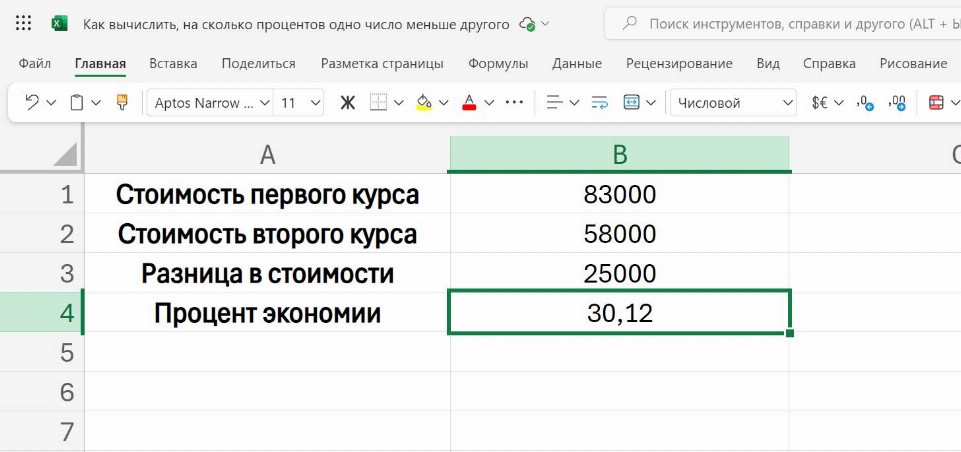
Task: Open the app launcher grid icon
Action: pyautogui.click(x=24, y=24)
